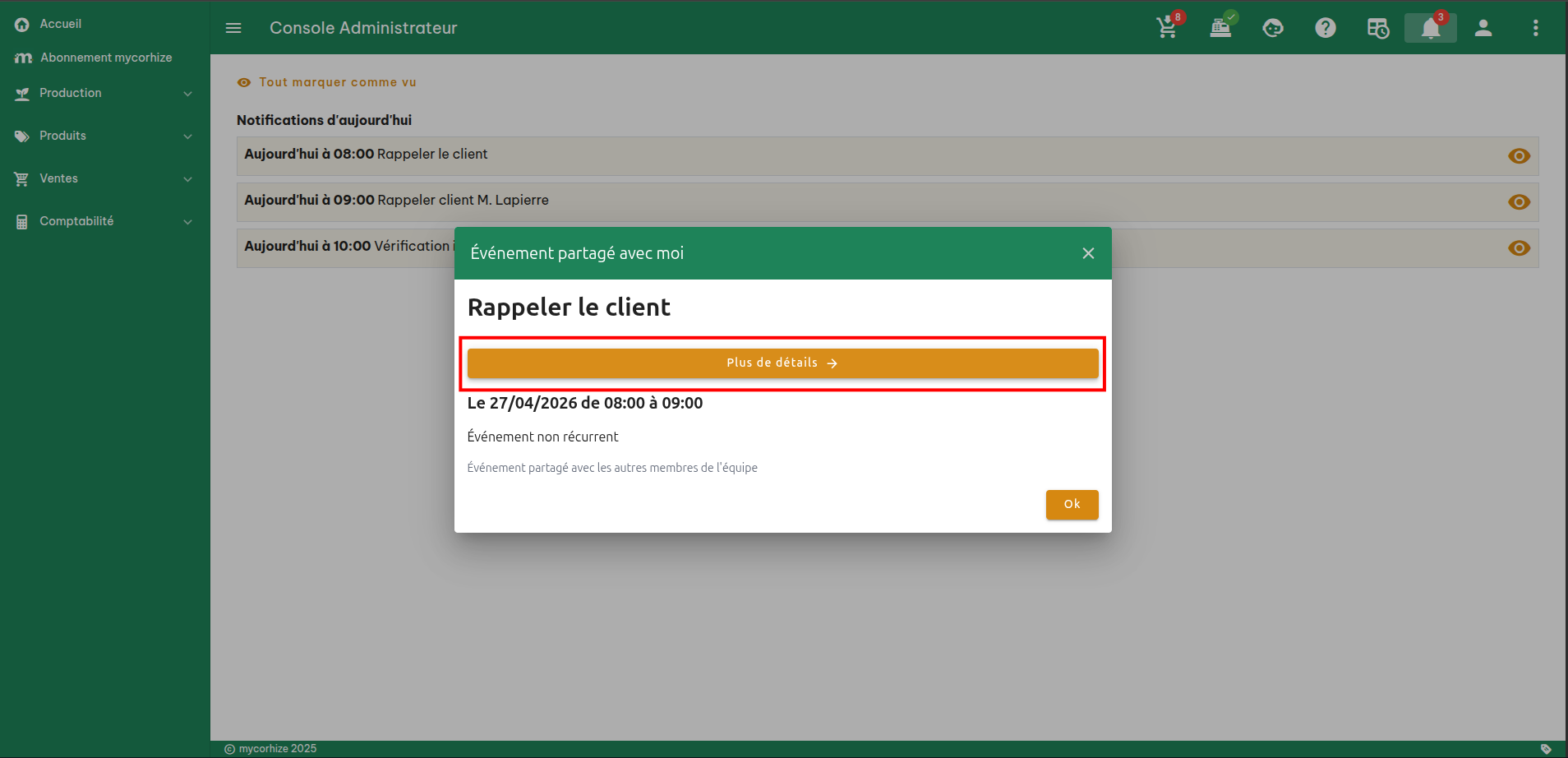Open the notifications bell icon
This screenshot has height=758, width=1568.
[x=1431, y=28]
